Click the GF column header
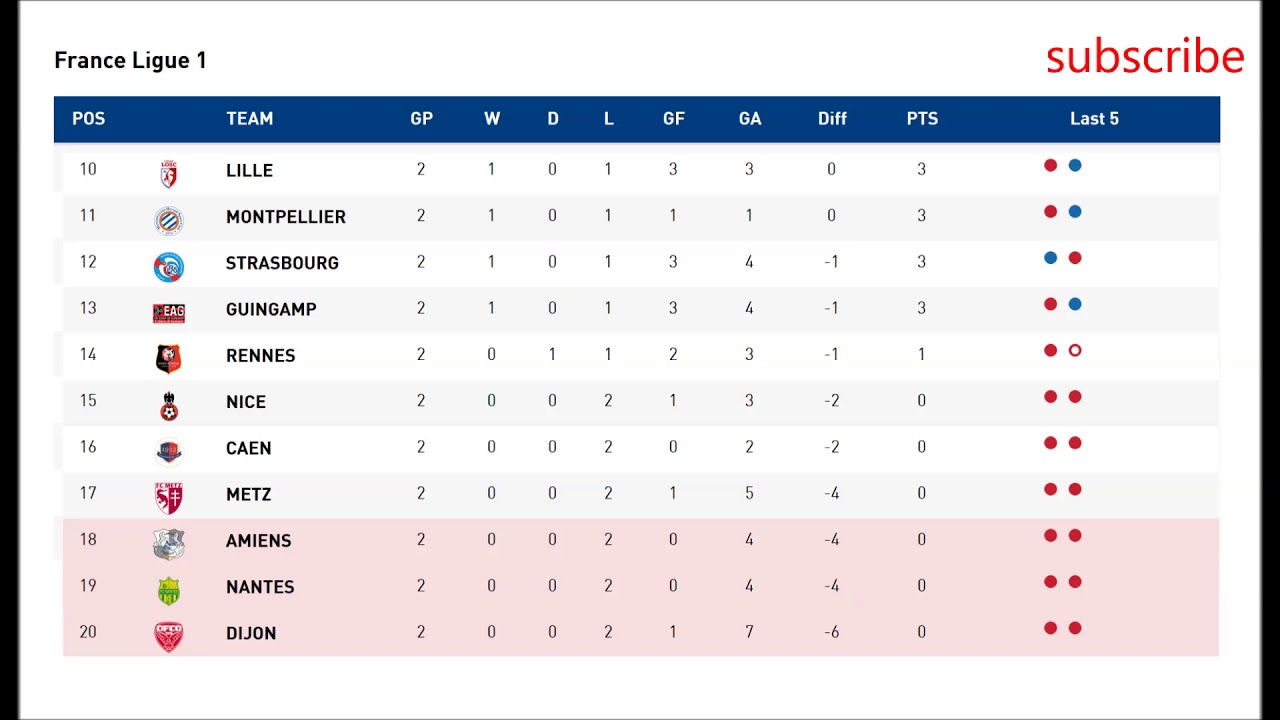Screen dimensions: 1280x720 click(674, 119)
